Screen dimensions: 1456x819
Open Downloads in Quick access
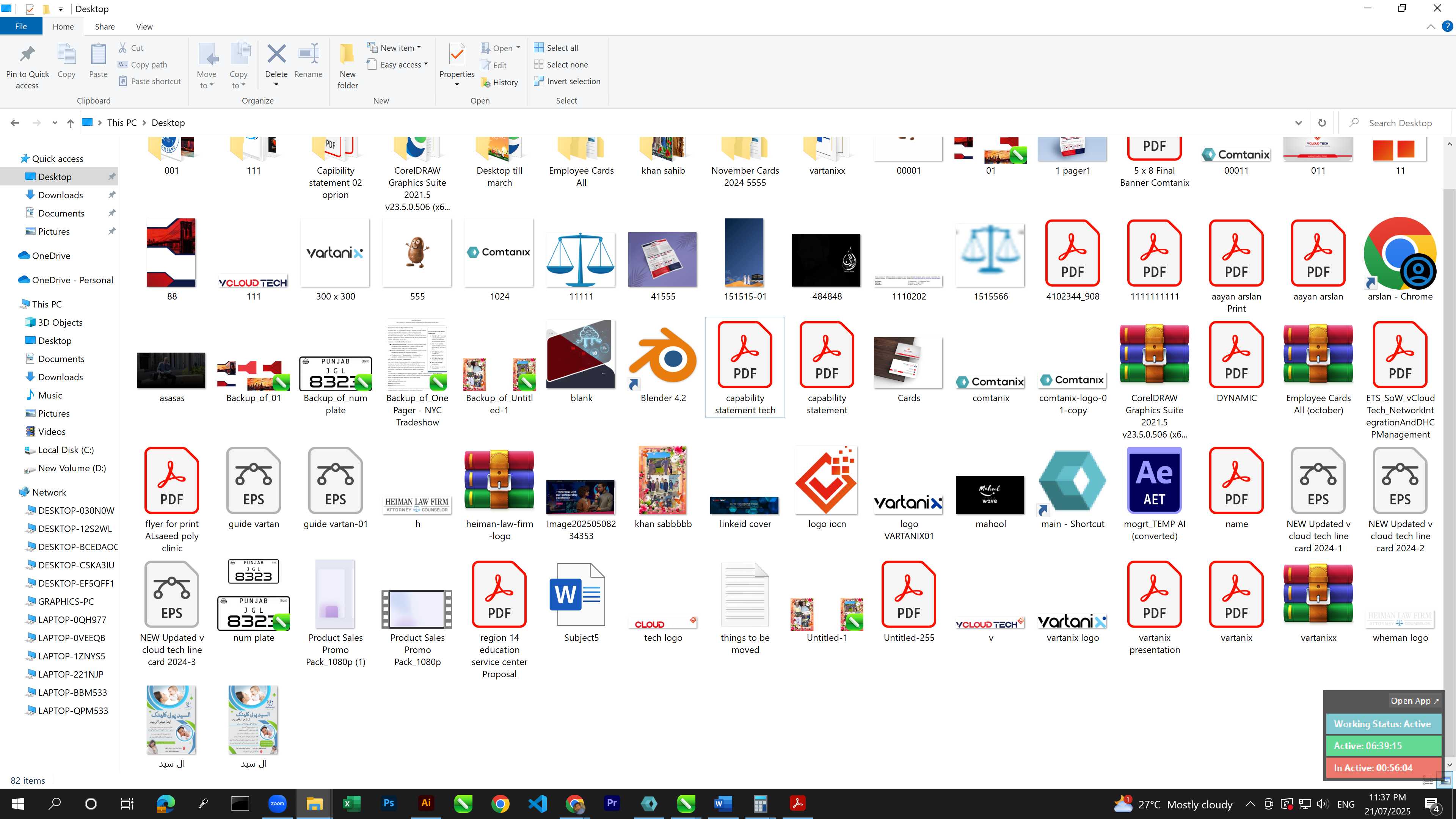coord(61,195)
